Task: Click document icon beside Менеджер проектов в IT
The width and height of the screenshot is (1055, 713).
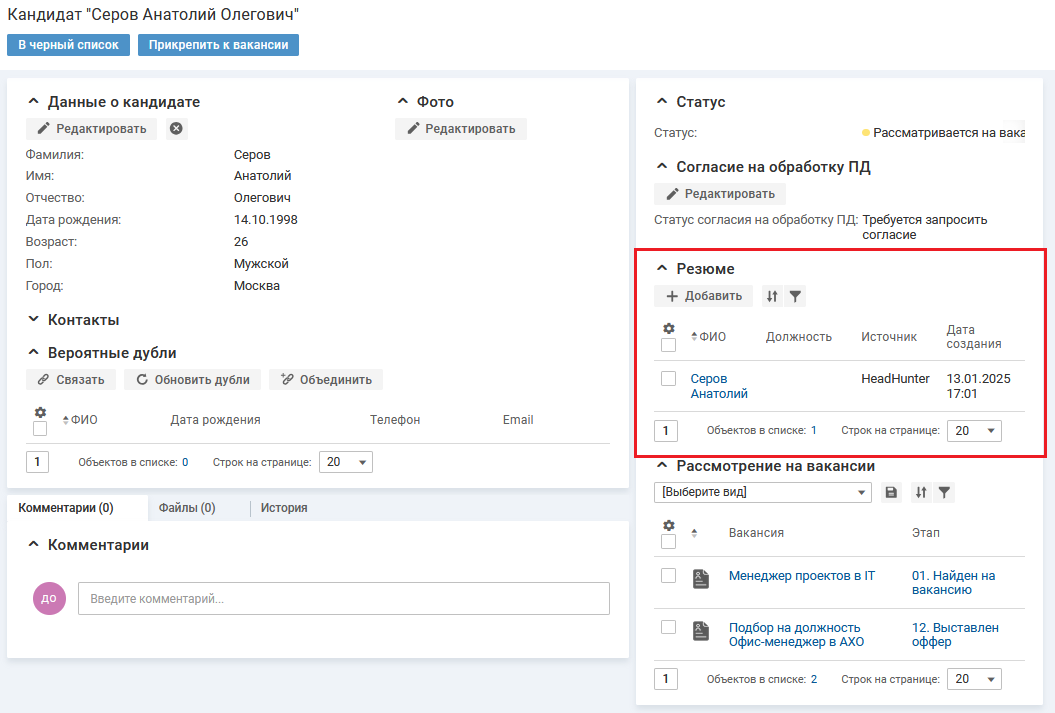Action: pos(701,578)
